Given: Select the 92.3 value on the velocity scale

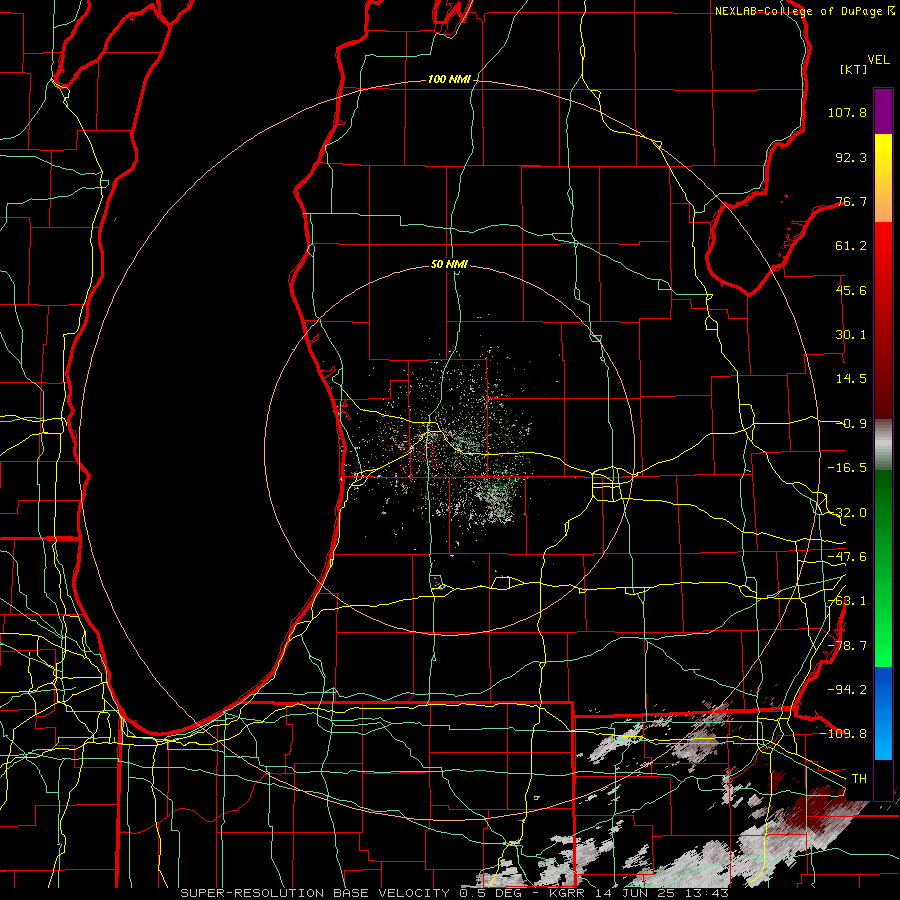Looking at the screenshot, I should pyautogui.click(x=851, y=157).
